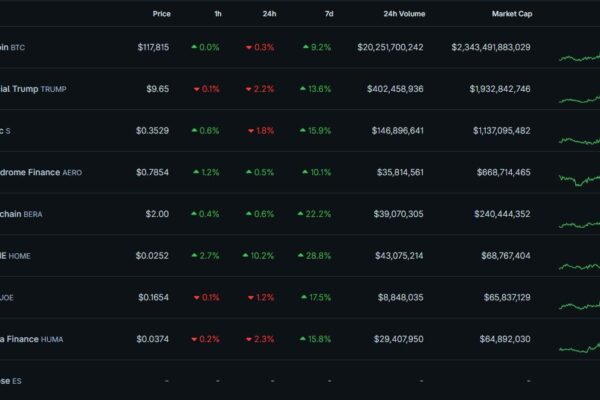Click the $0.0252 HOME price
Screen dimensions: 600x400
click(x=152, y=256)
